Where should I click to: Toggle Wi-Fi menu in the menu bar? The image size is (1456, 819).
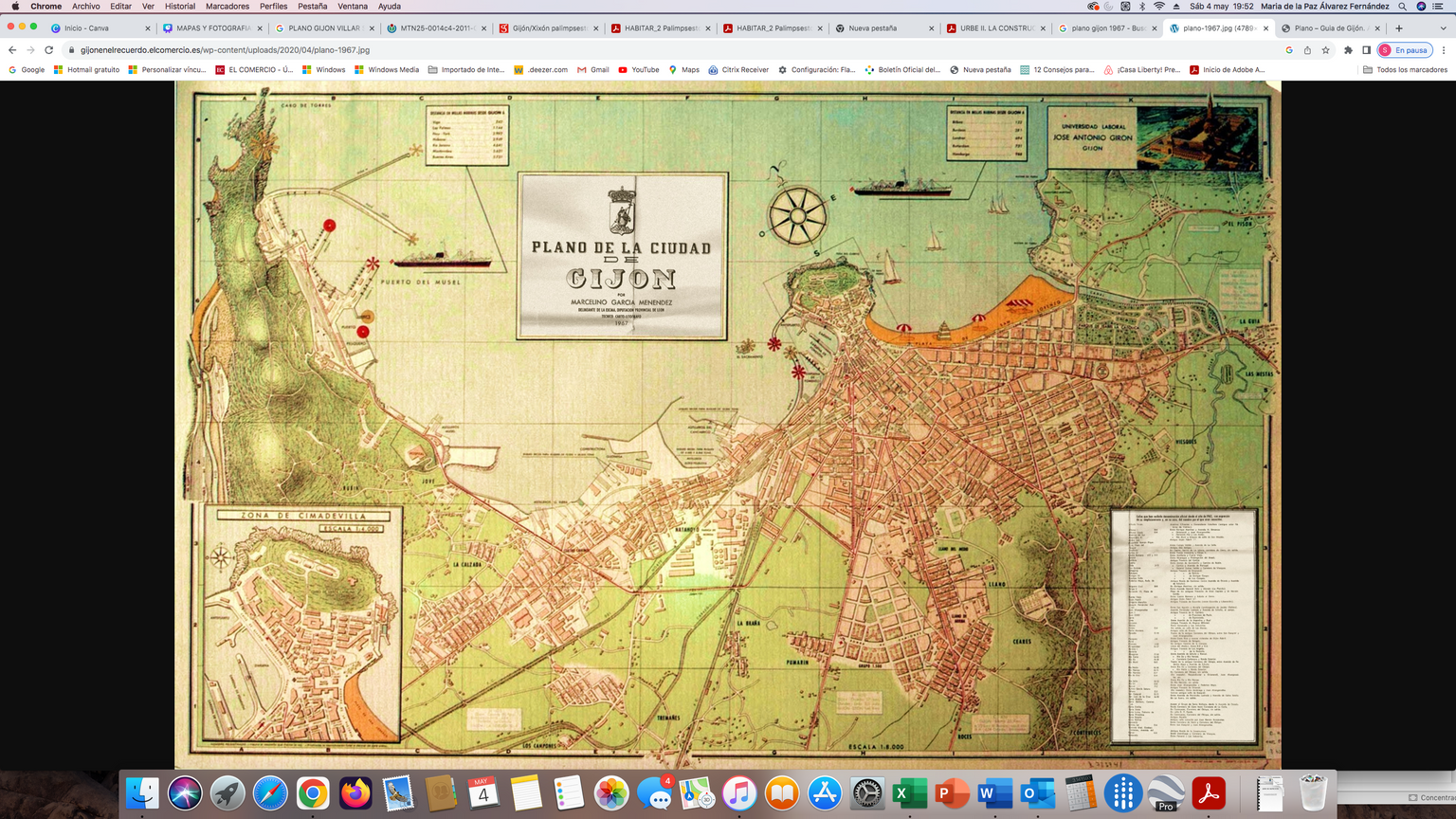(x=1158, y=7)
